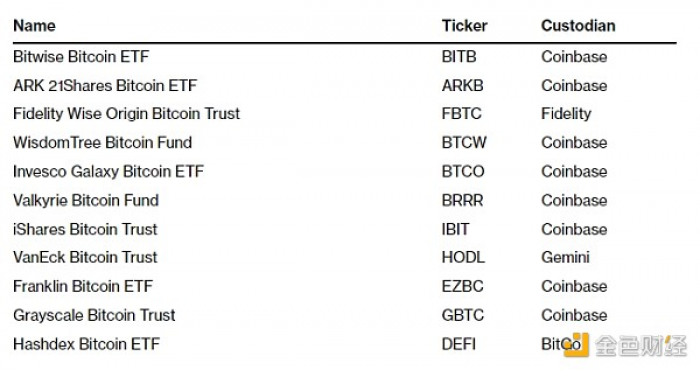Click the Name column header
Screen dimensions: 700x370
[x=34, y=25]
